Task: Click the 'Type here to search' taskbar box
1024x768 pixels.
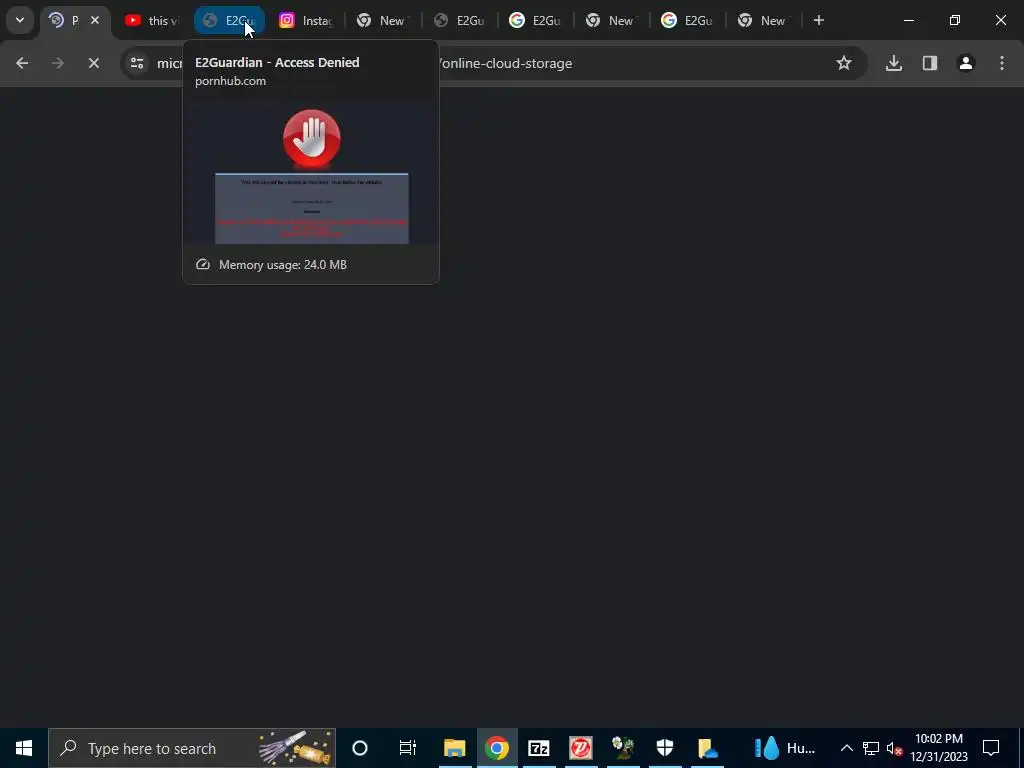Action: [x=192, y=748]
